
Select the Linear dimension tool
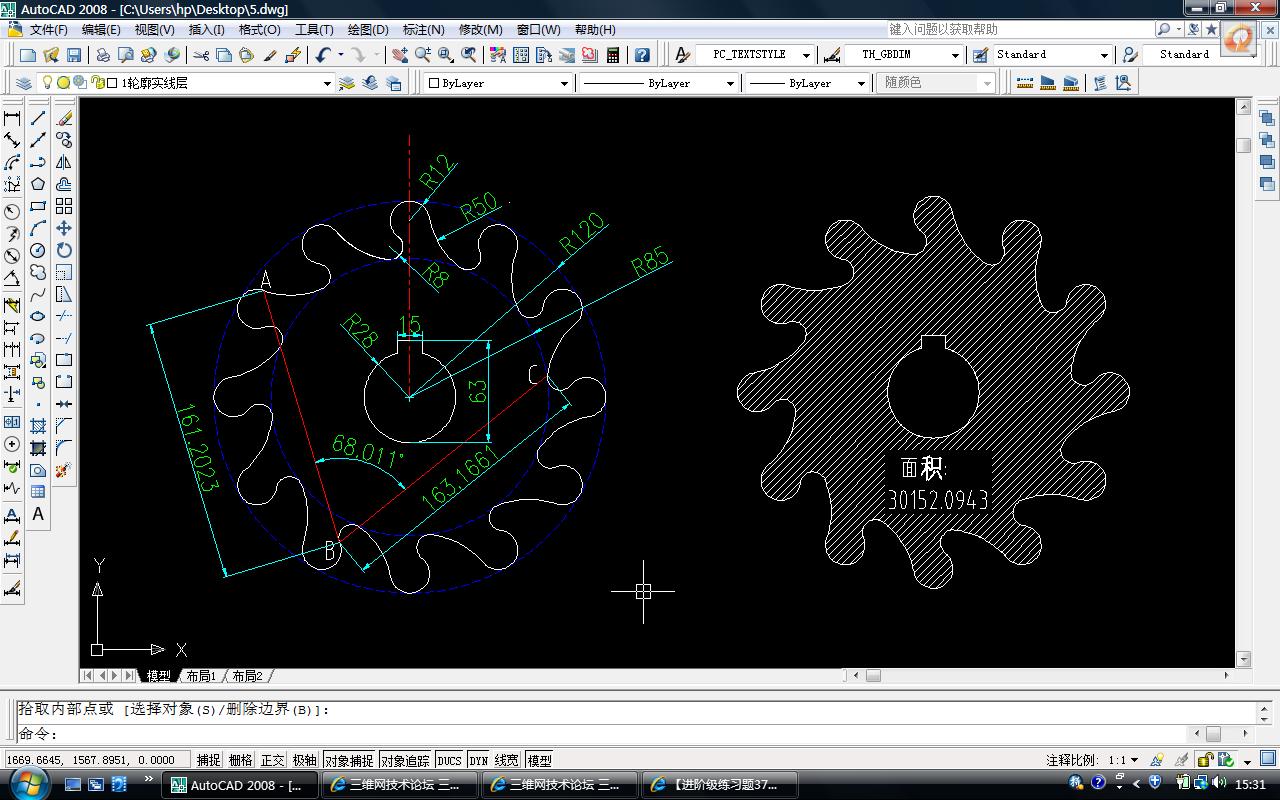point(12,118)
